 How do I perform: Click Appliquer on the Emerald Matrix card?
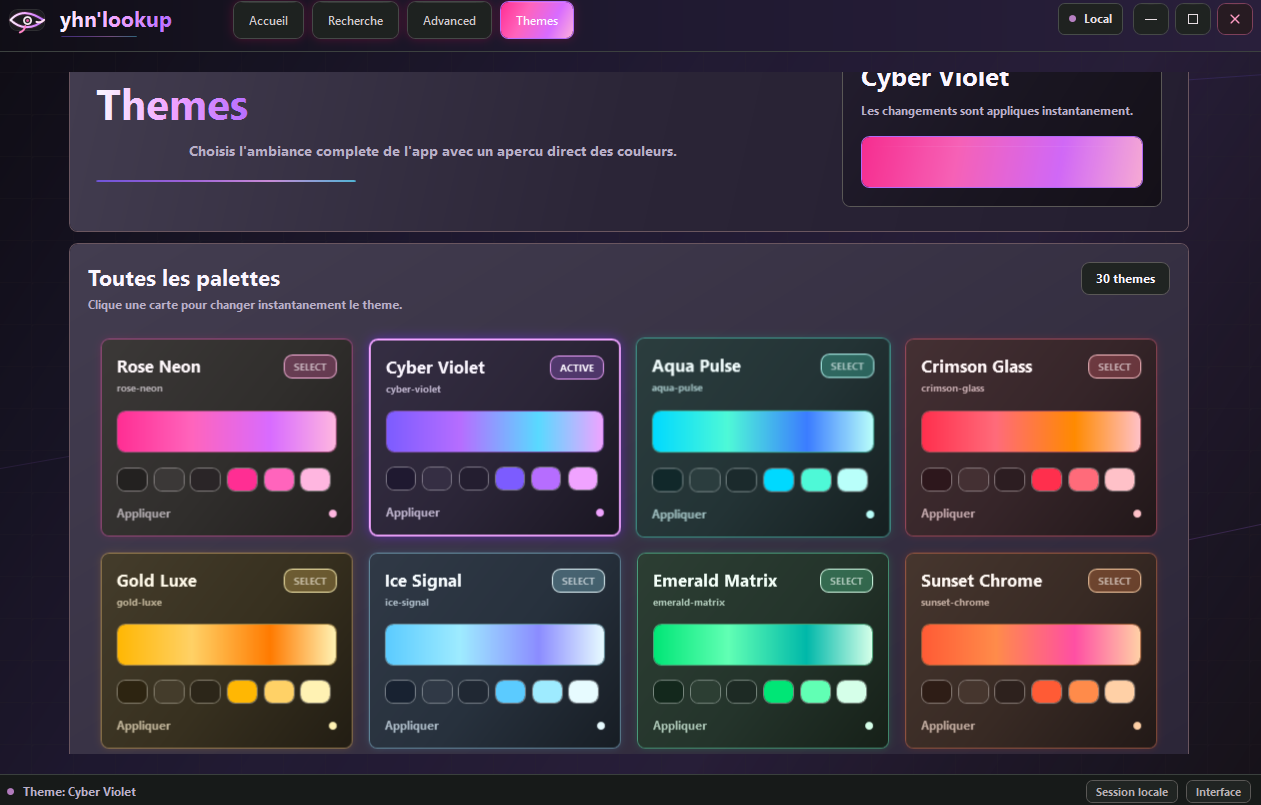pyautogui.click(x=680, y=726)
